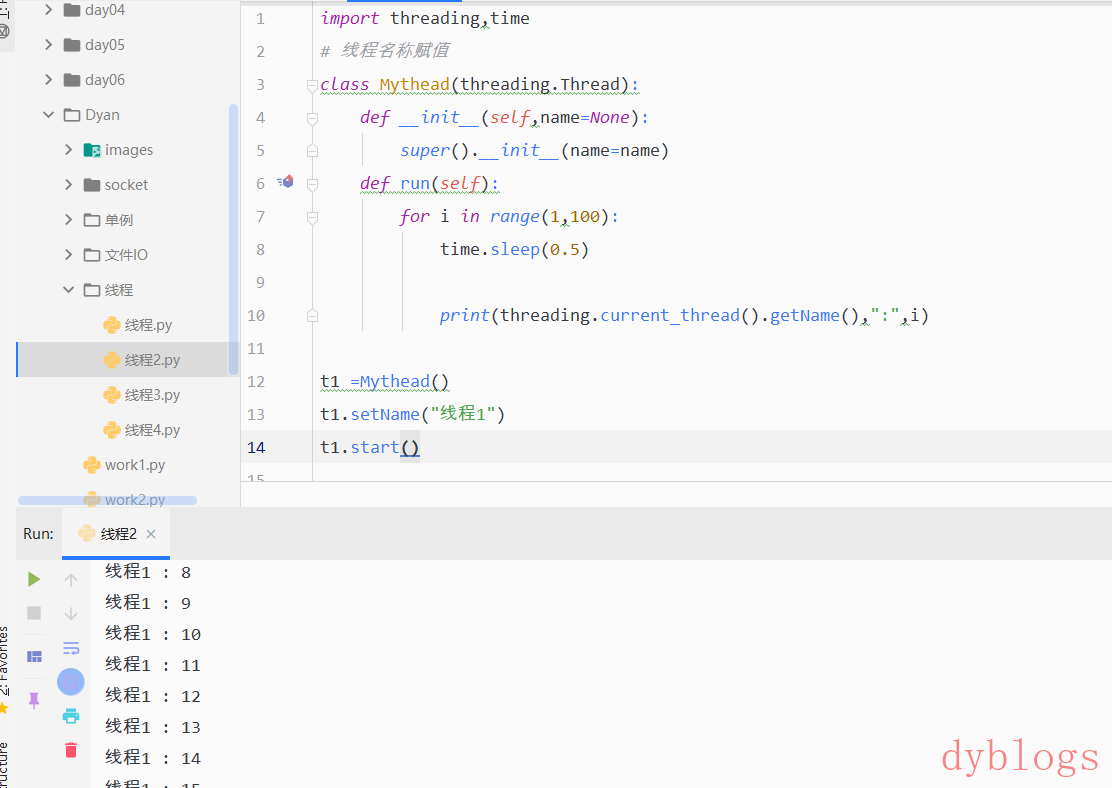This screenshot has width=1112, height=788.
Task: Click the override method gutter icon on line 6
Action: pyautogui.click(x=286, y=182)
